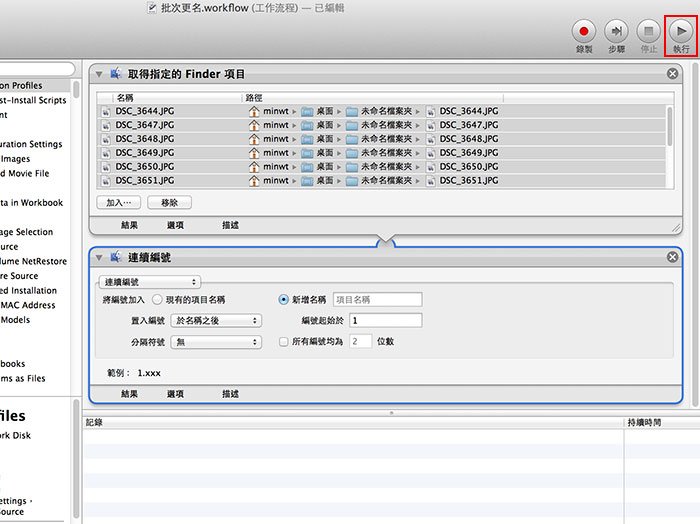Viewport: 700px width, 524px height.
Task: Run the workflow with 執行 button
Action: click(x=681, y=30)
